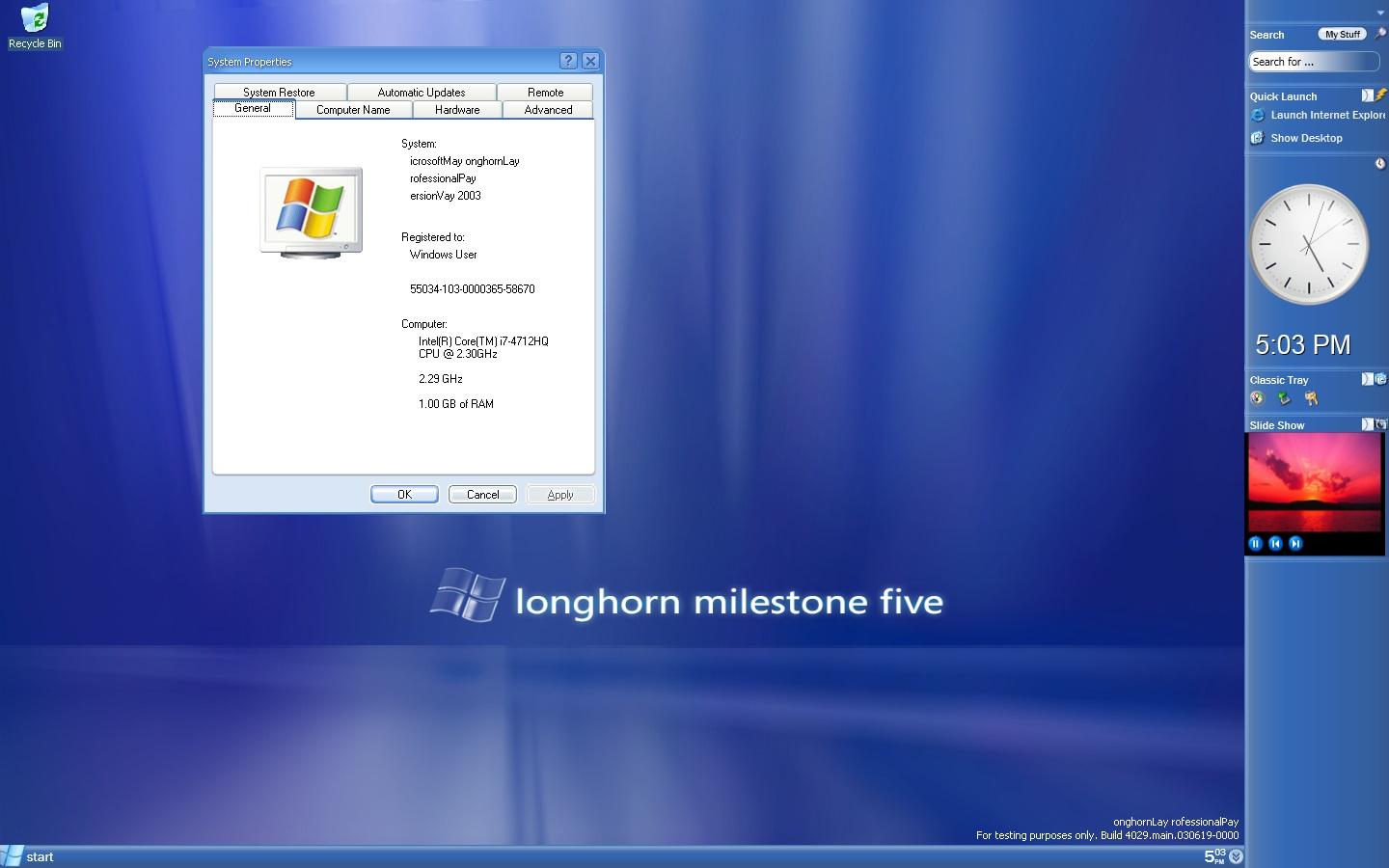This screenshot has width=1389, height=868.
Task: Click the Intel Core i7-4712HQ processor text
Action: click(x=483, y=347)
